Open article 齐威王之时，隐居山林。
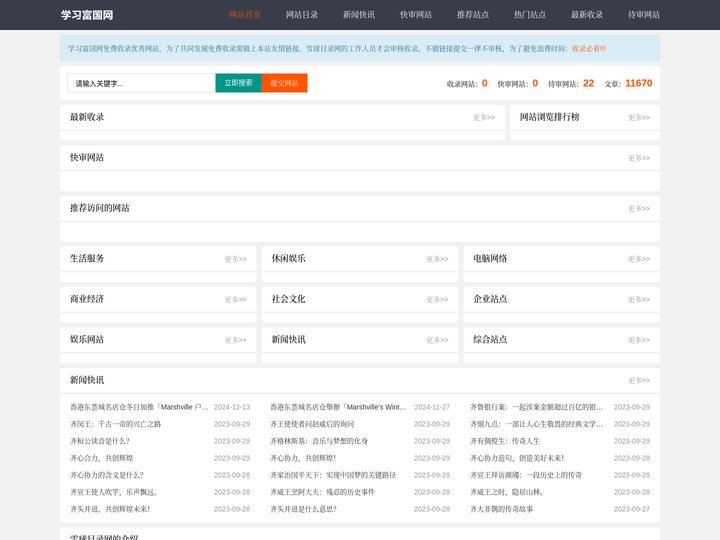The image size is (720, 540). pos(507,492)
